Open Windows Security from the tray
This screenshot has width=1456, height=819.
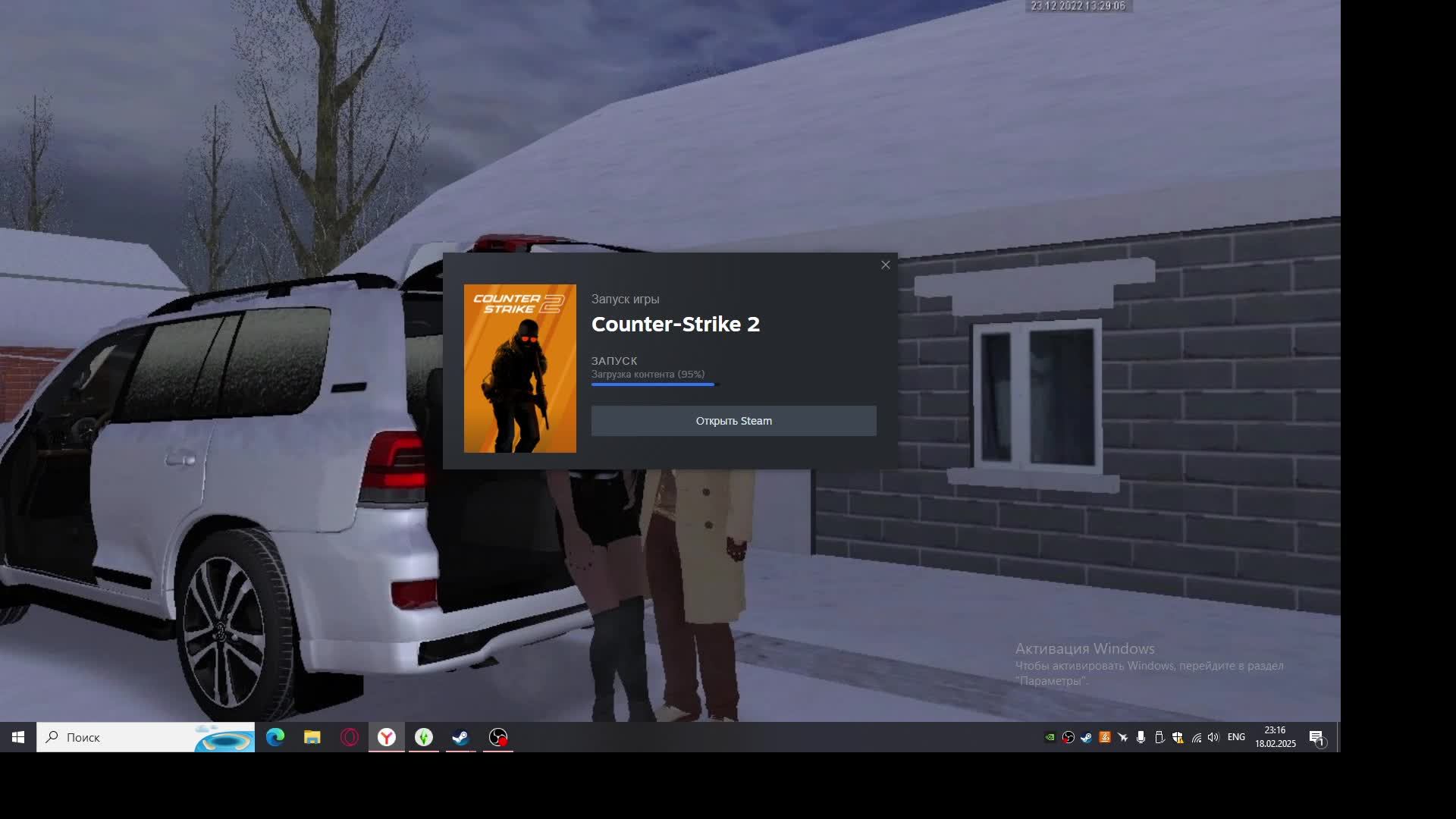coord(1177,737)
